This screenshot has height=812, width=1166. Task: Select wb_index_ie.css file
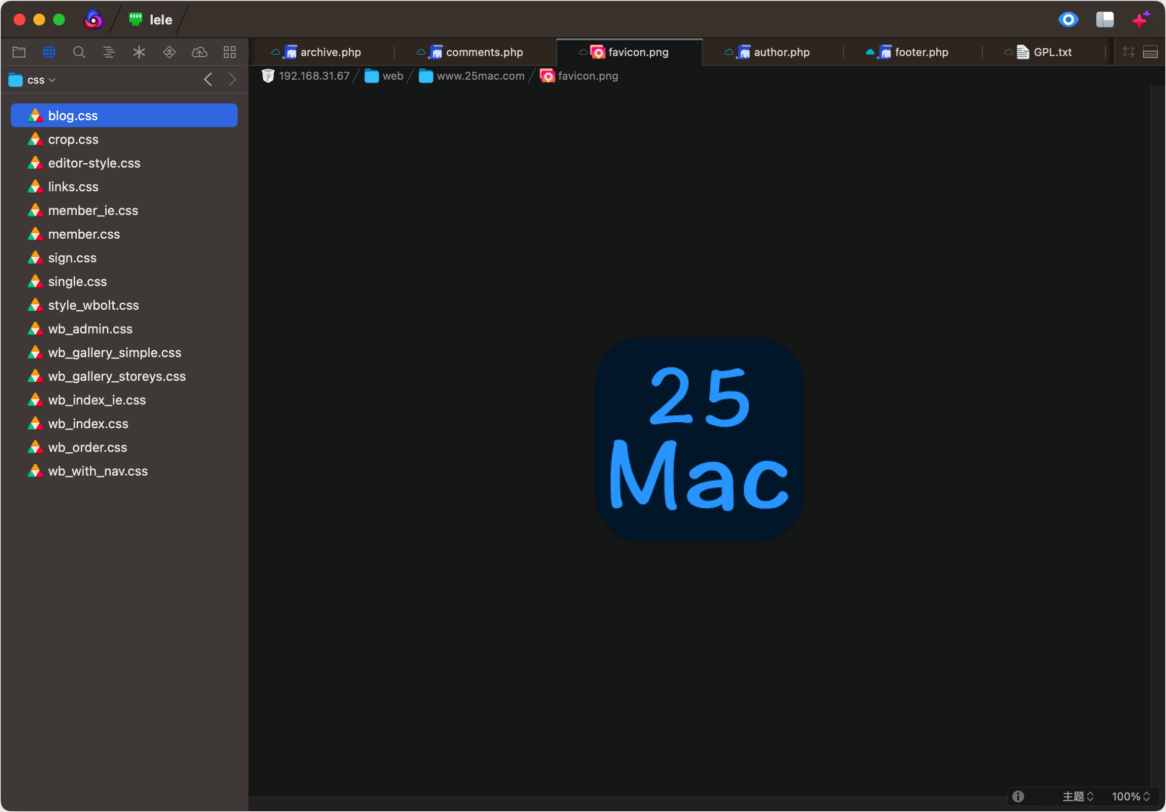pyautogui.click(x=124, y=400)
